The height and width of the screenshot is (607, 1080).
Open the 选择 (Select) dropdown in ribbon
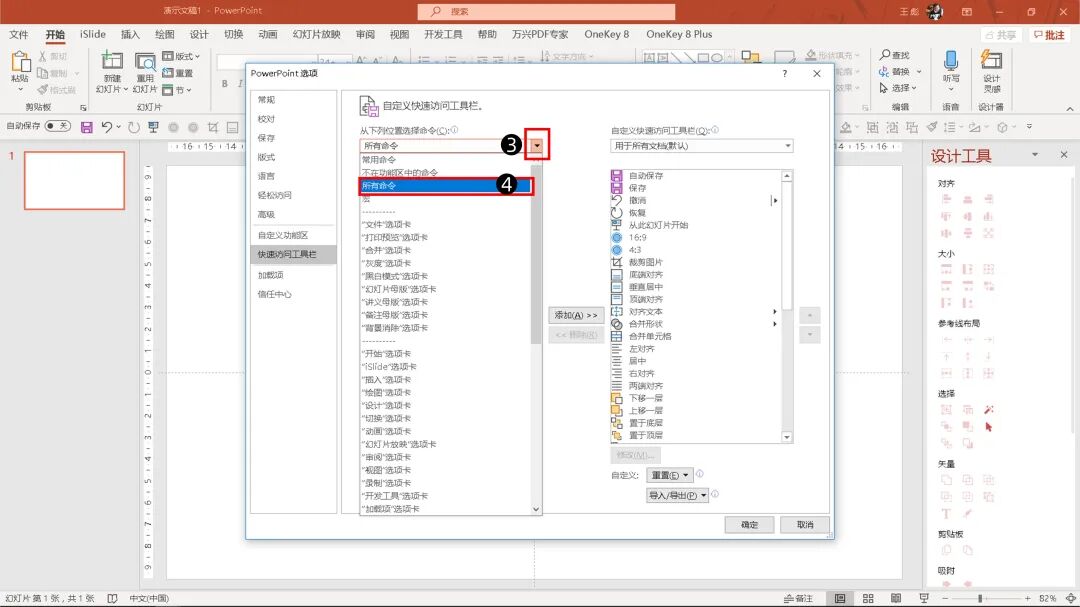click(x=898, y=88)
